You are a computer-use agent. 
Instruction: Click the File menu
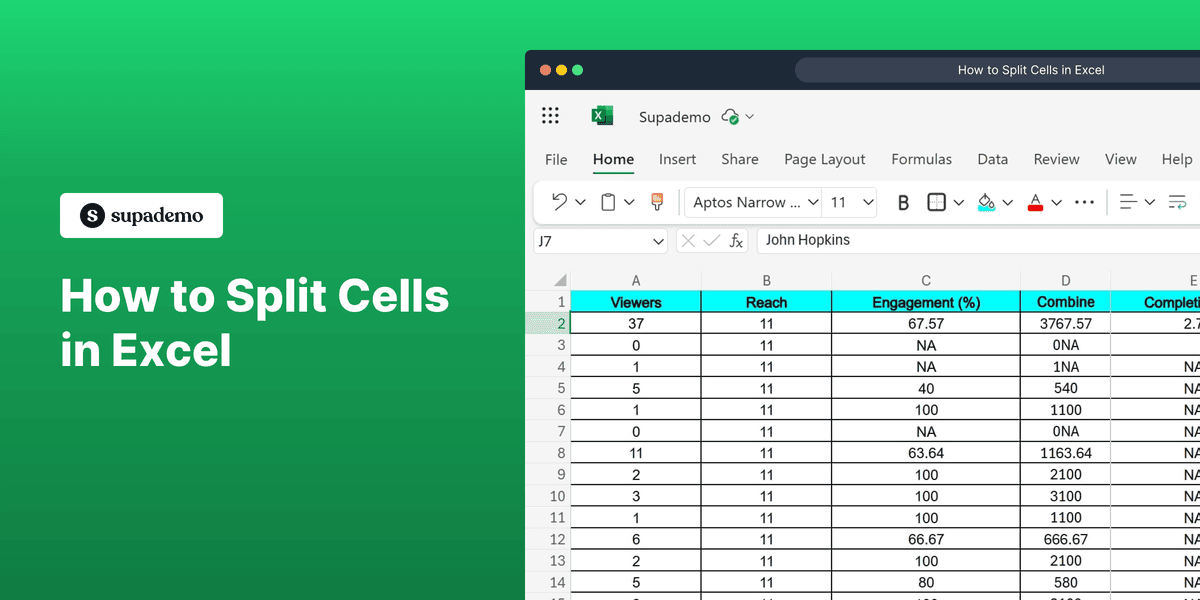click(x=556, y=159)
